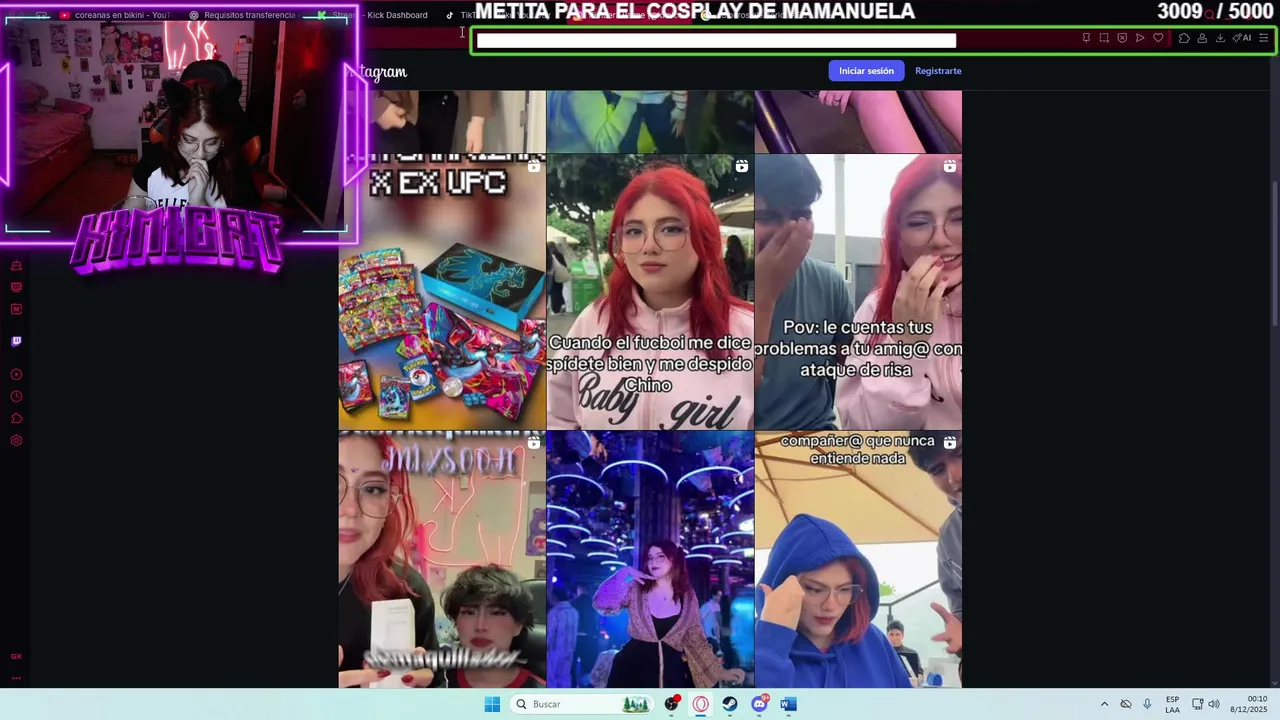
Task: Open the GX corner sidebar icon
Action: tap(16, 265)
